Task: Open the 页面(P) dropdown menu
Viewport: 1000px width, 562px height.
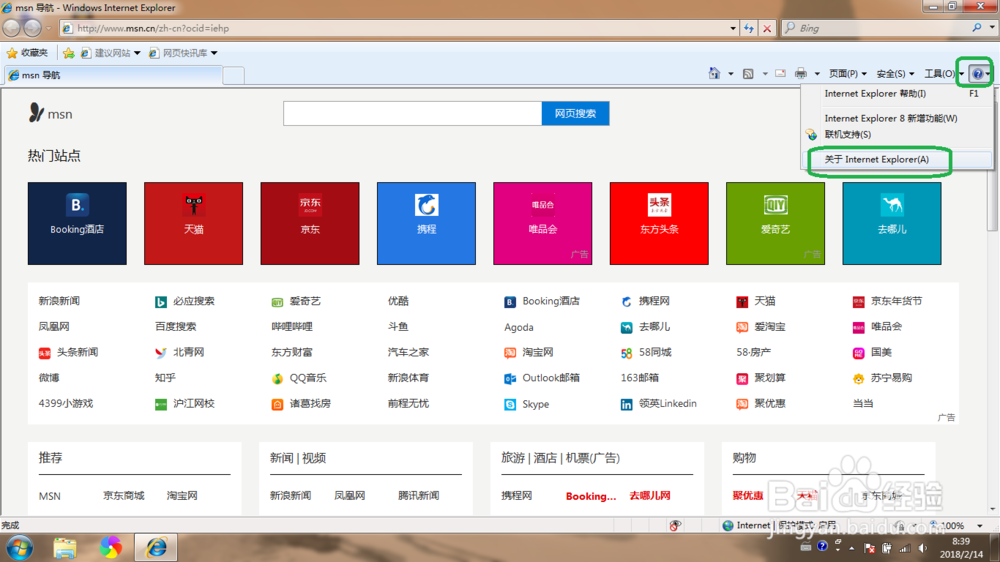Action: coord(848,74)
